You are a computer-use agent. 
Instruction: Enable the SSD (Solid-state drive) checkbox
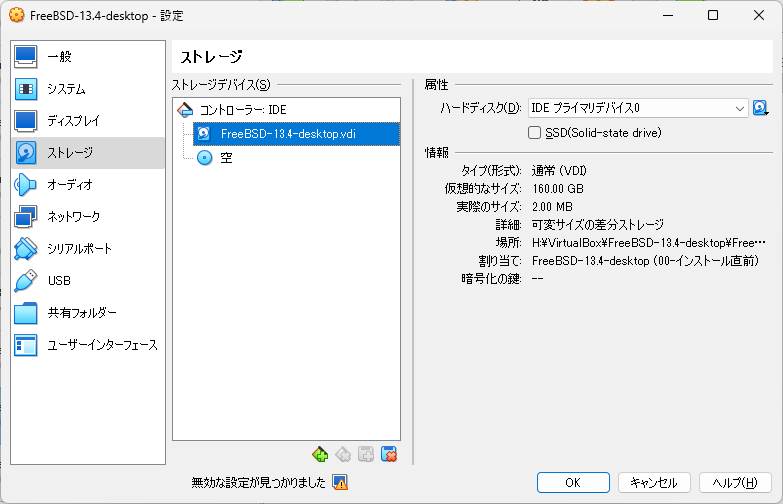pyautogui.click(x=534, y=133)
